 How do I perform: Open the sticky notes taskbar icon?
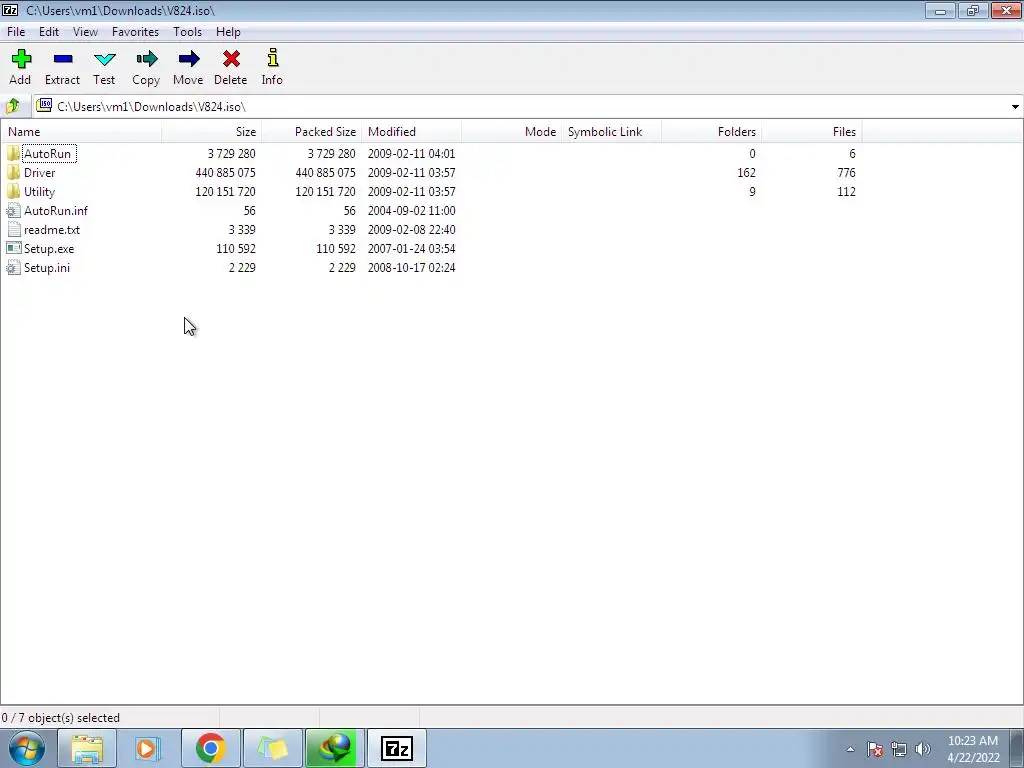(x=272, y=748)
